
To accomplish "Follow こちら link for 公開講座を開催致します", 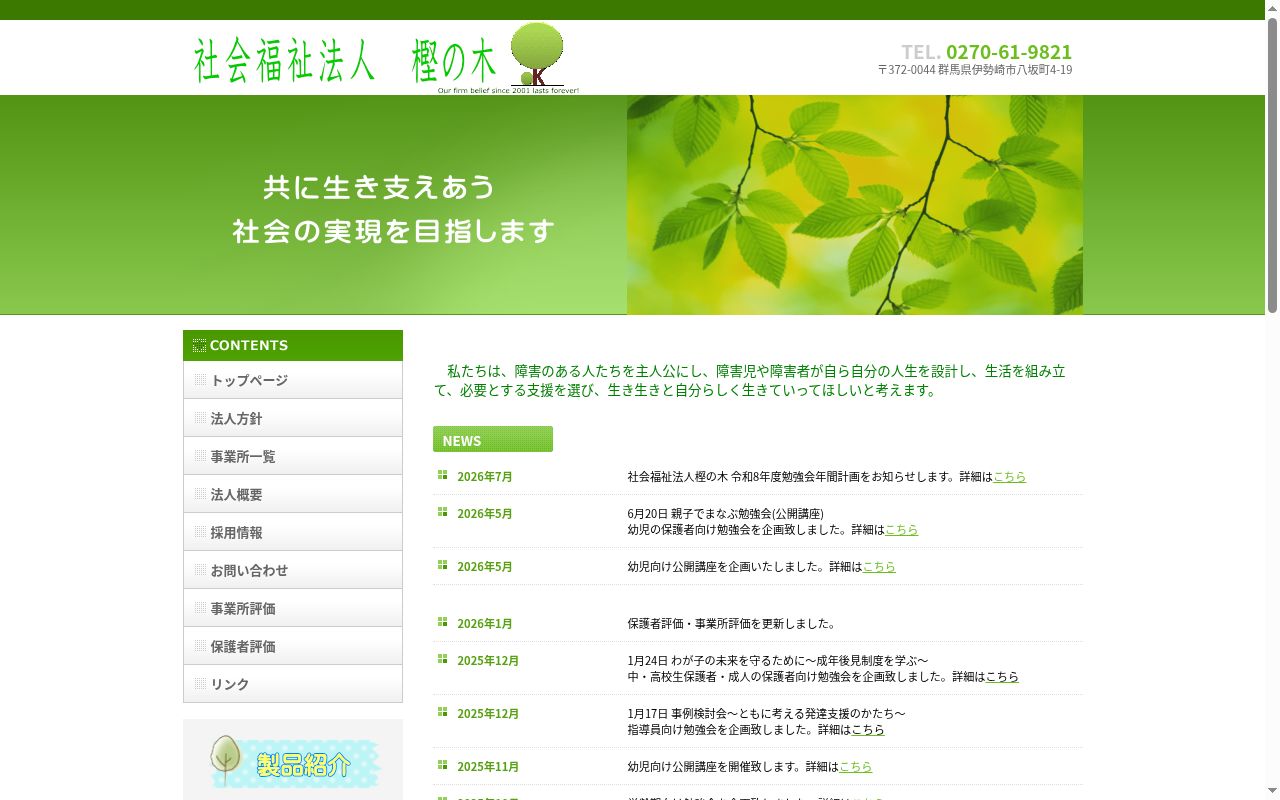I will click(x=855, y=767).
